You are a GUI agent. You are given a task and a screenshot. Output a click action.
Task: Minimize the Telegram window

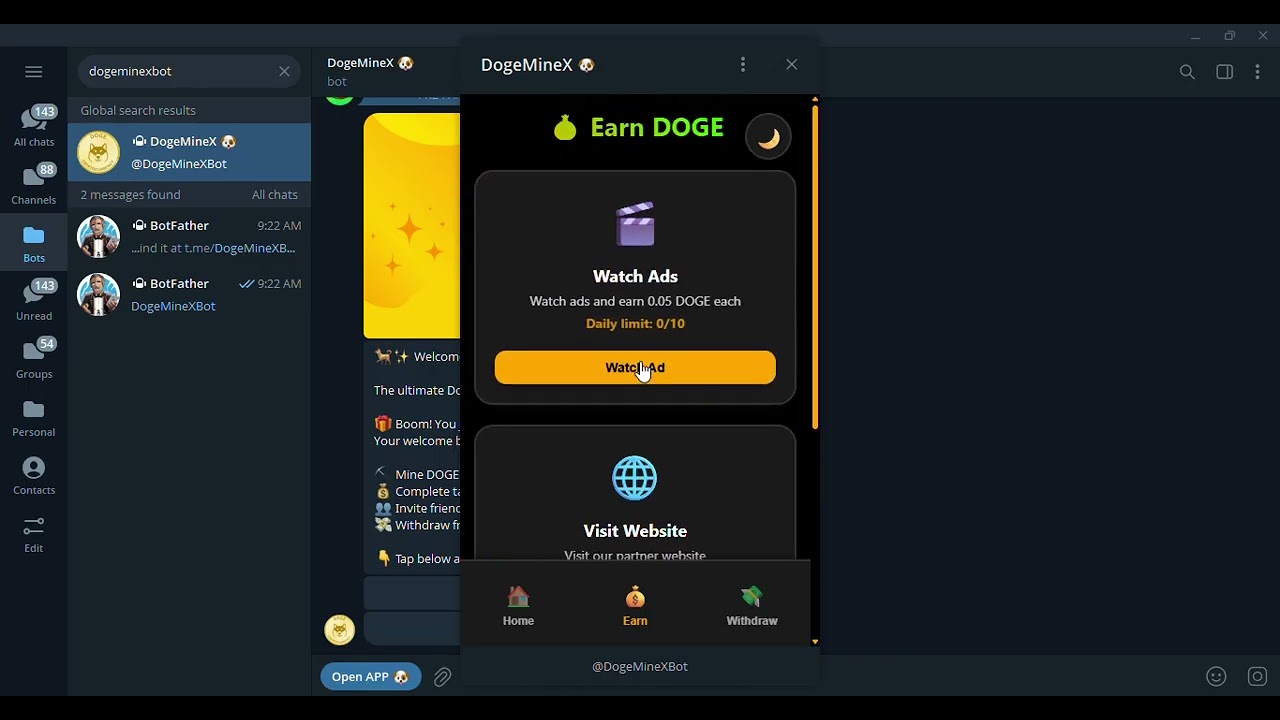1195,36
